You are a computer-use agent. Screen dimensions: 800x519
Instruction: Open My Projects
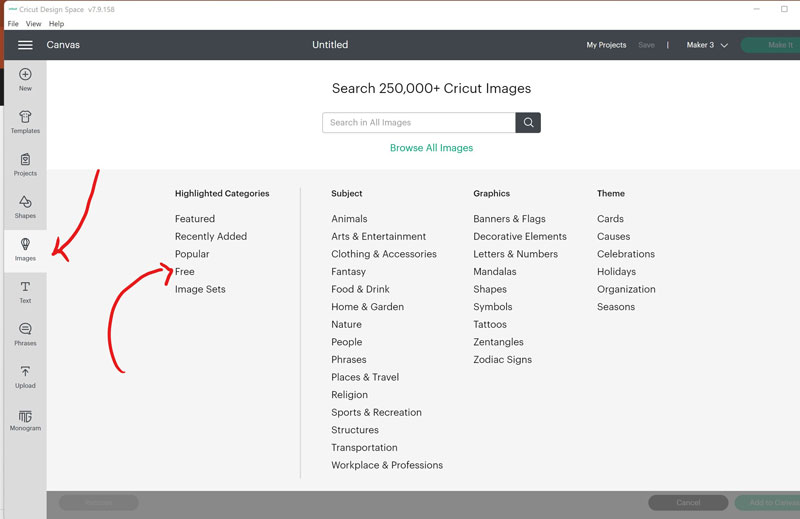coord(606,45)
